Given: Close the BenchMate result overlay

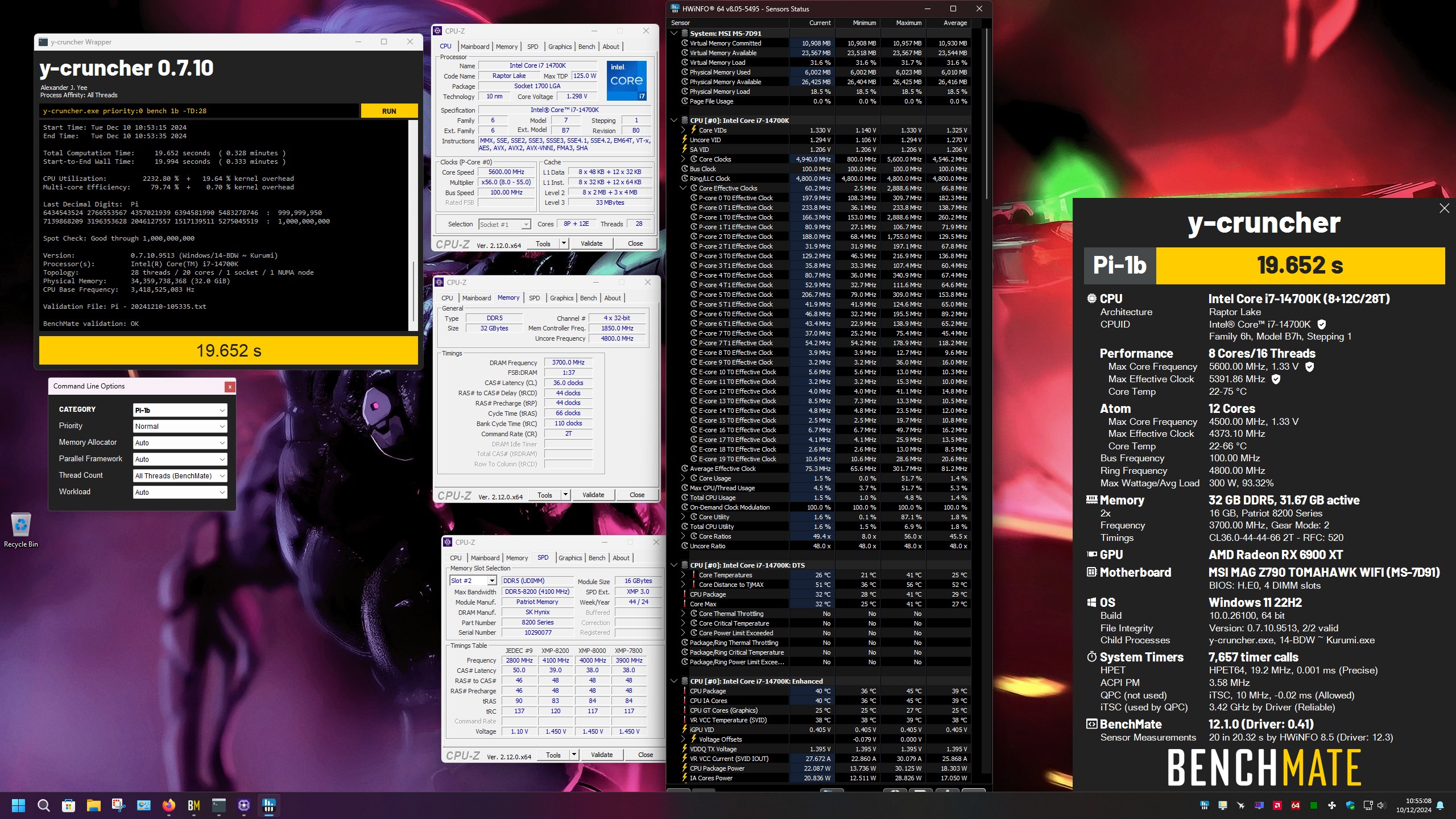Looking at the screenshot, I should pyautogui.click(x=1444, y=208).
